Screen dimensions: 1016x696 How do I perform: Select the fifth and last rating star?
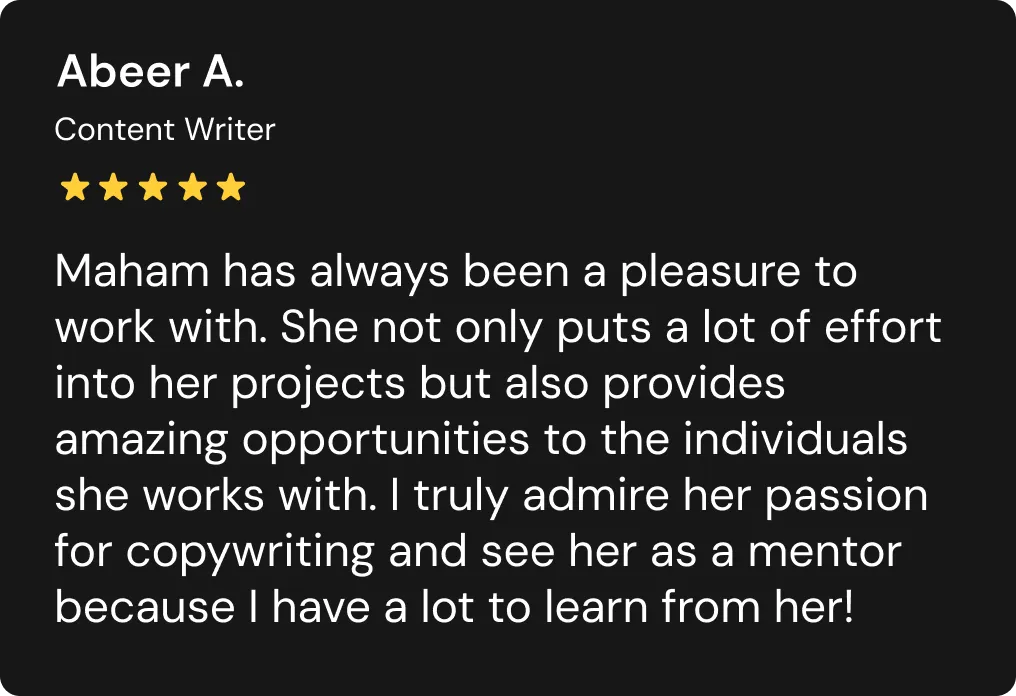[230, 187]
